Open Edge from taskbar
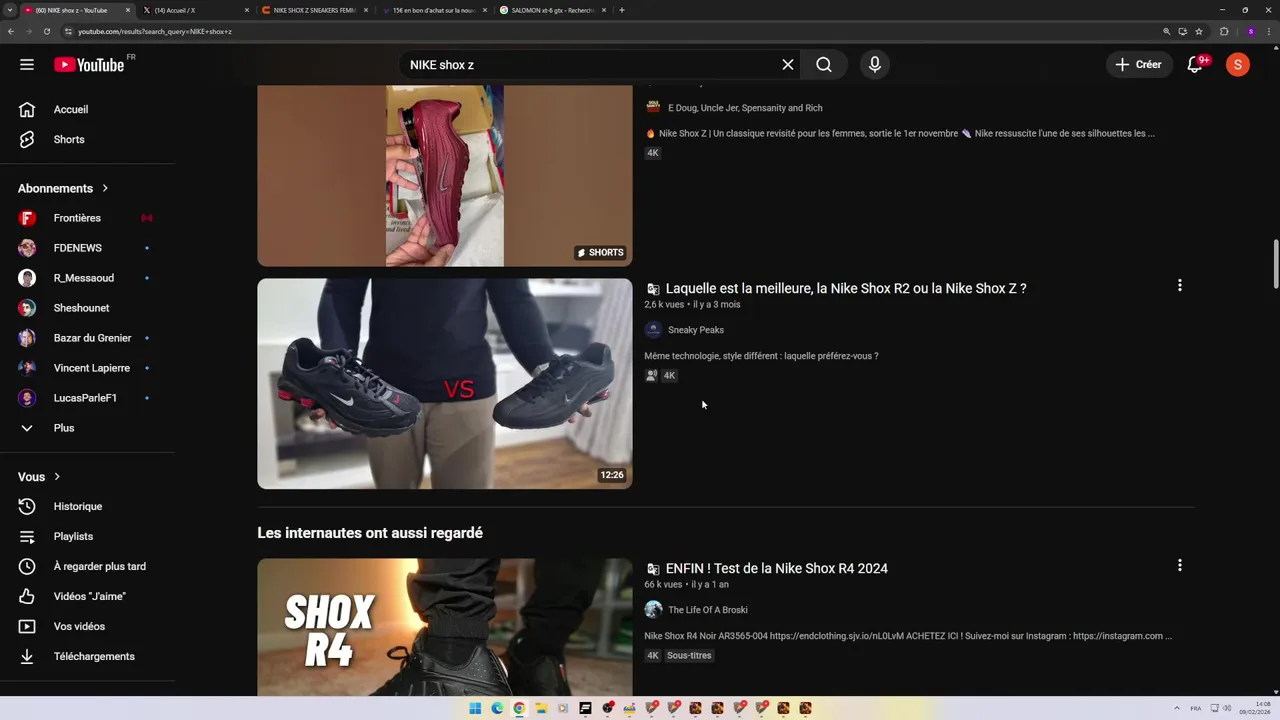The width and height of the screenshot is (1280, 720). [x=497, y=708]
